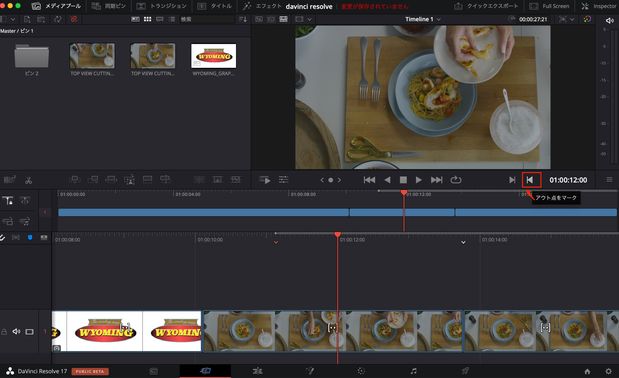Image resolution: width=619 pixels, height=378 pixels.
Task: Click the Place on Top edit icon
Action: 147,180
